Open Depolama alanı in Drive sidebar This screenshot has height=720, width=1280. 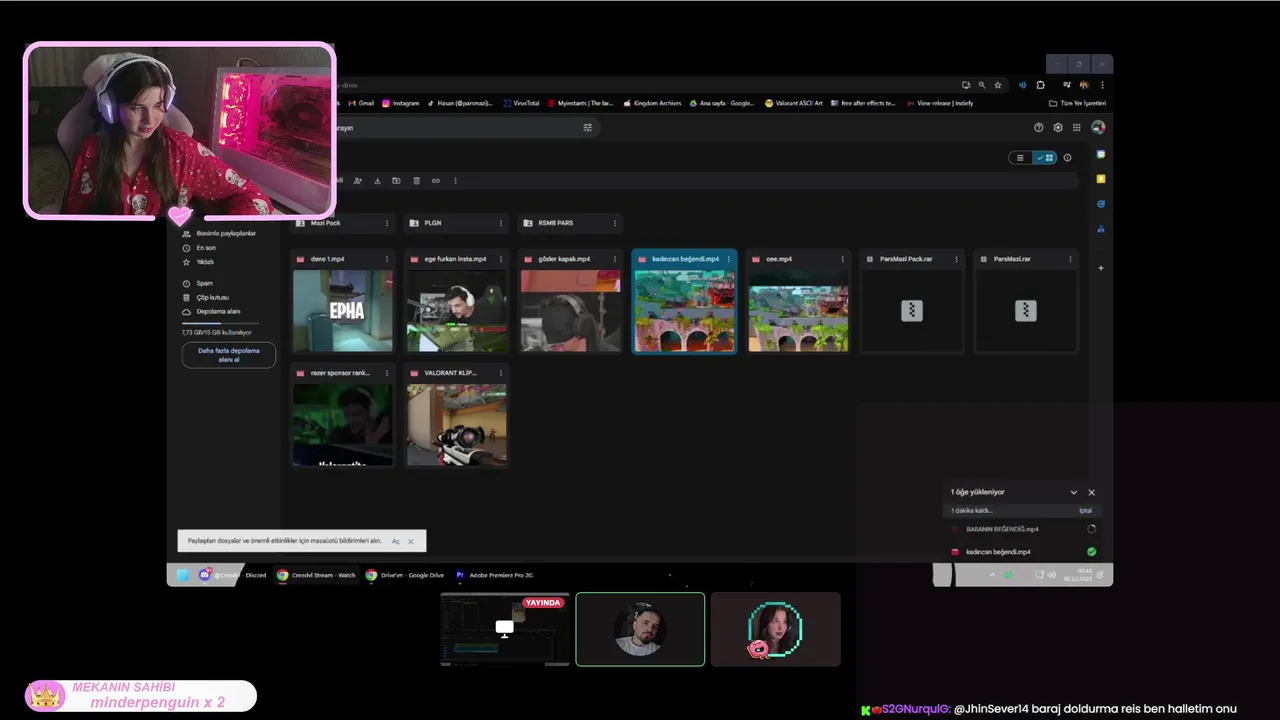(211, 311)
